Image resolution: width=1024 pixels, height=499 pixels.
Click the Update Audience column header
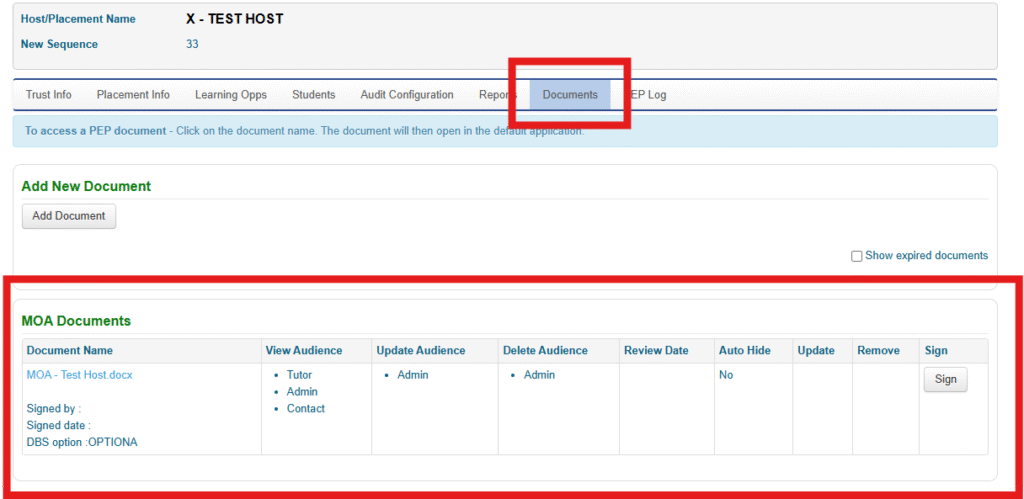coord(421,351)
